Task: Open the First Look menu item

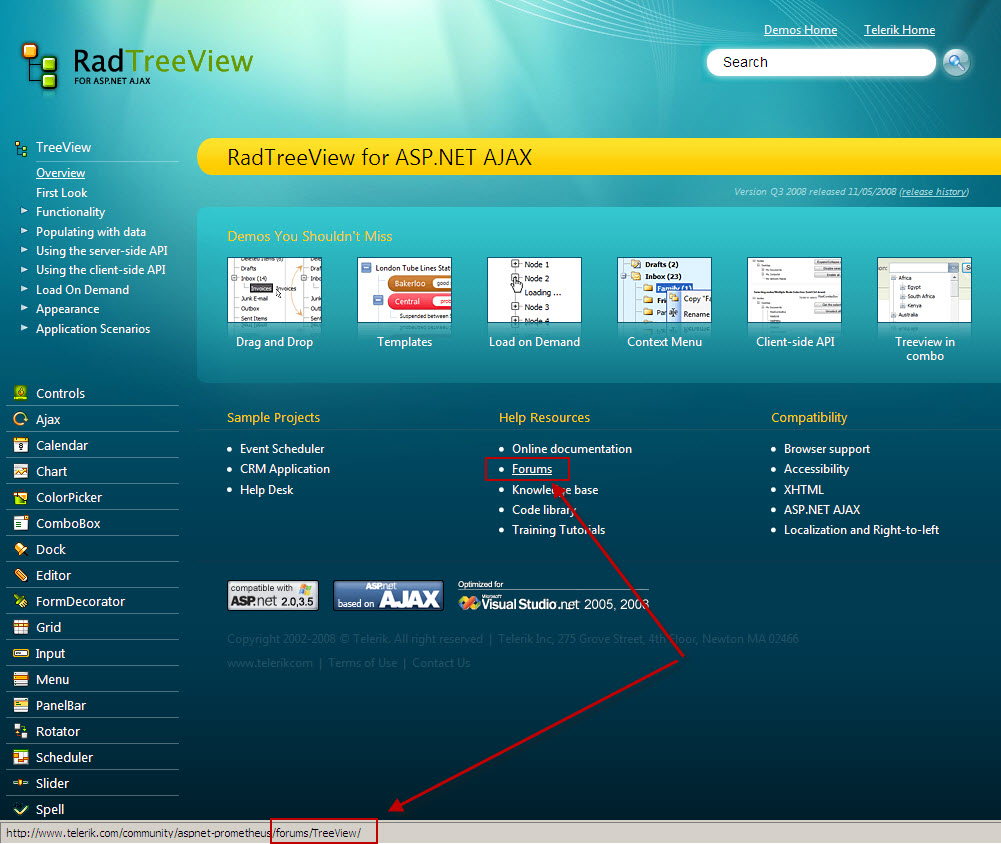Action: [61, 193]
